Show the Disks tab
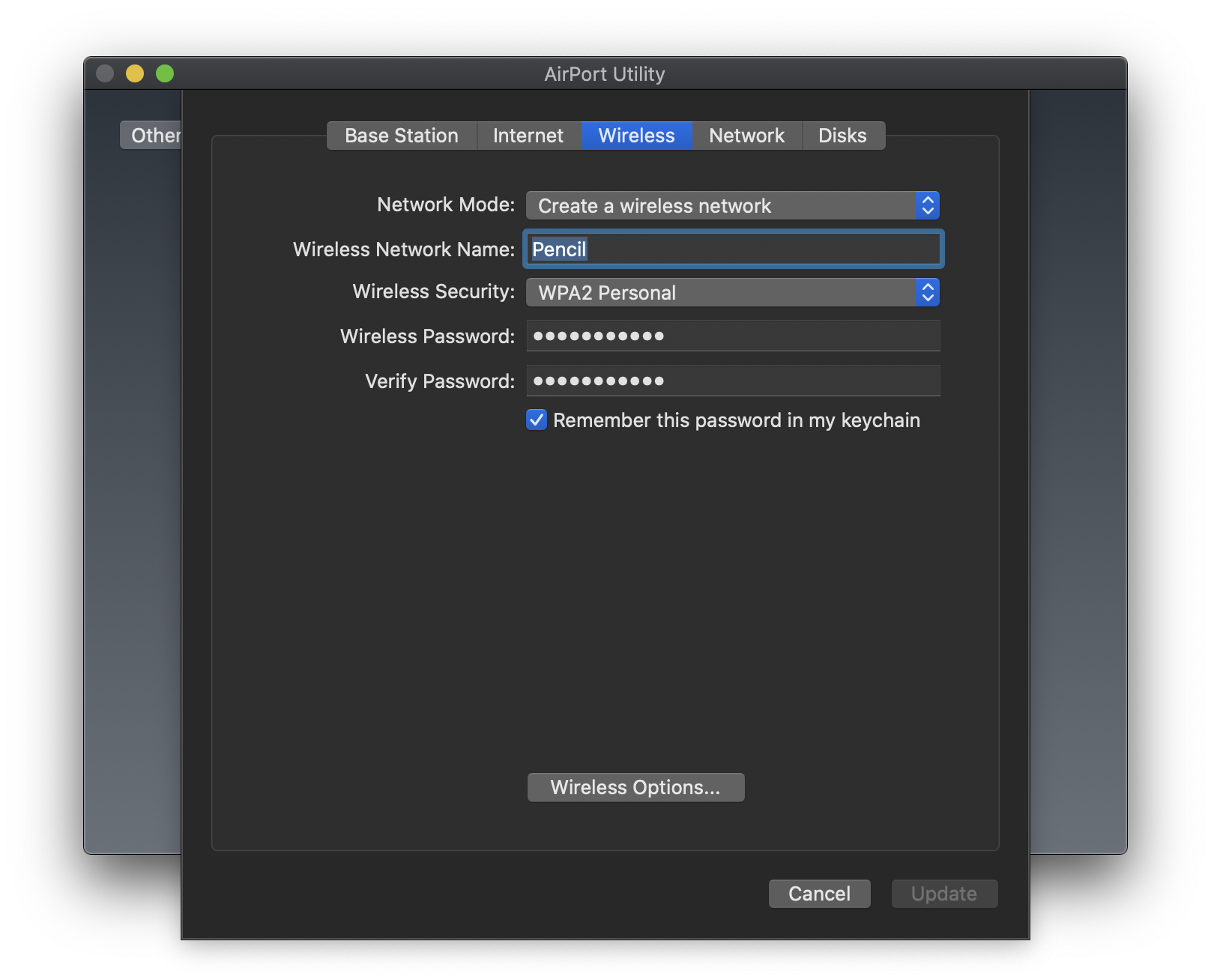 [843, 136]
